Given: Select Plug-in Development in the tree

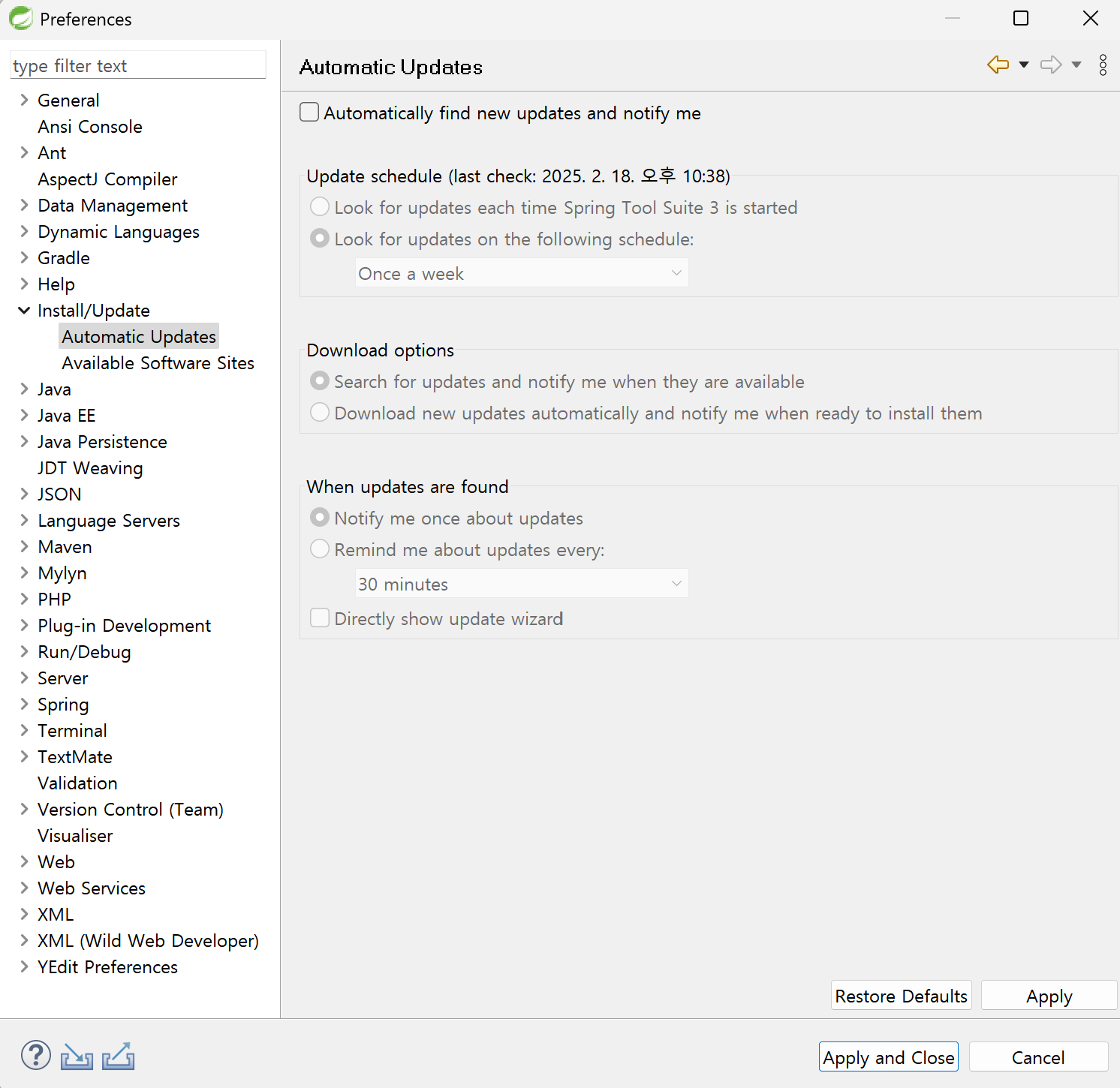Looking at the screenshot, I should coord(124,625).
